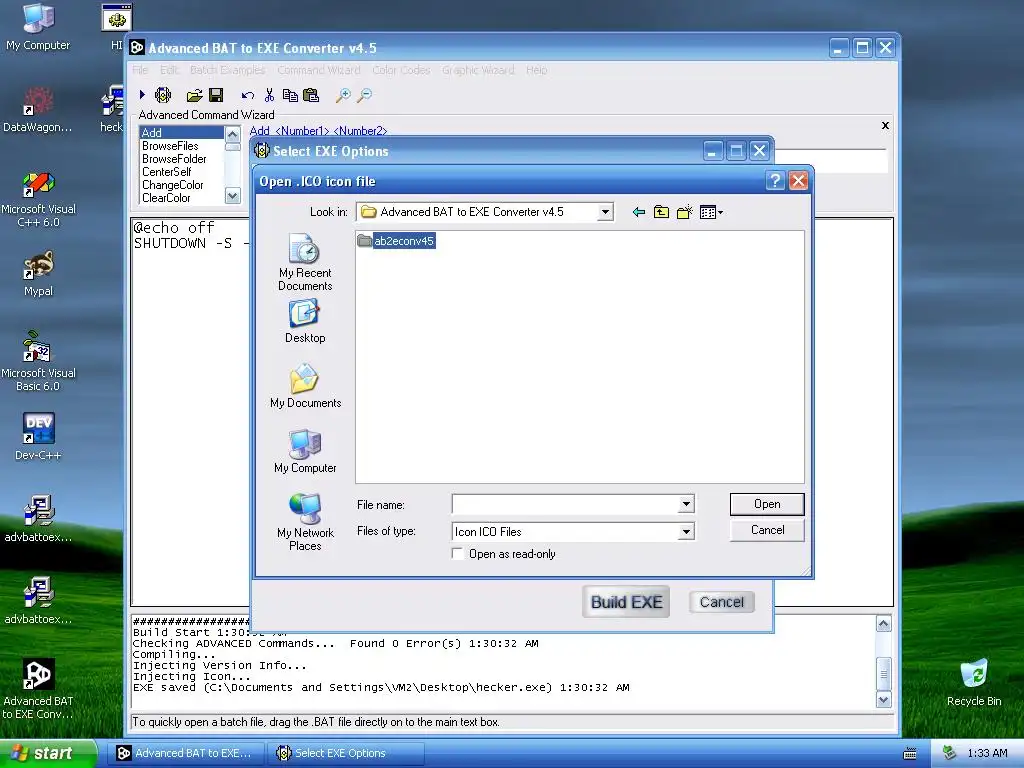Jump to Desktop in places bar
1024x768 pixels.
coord(305,321)
